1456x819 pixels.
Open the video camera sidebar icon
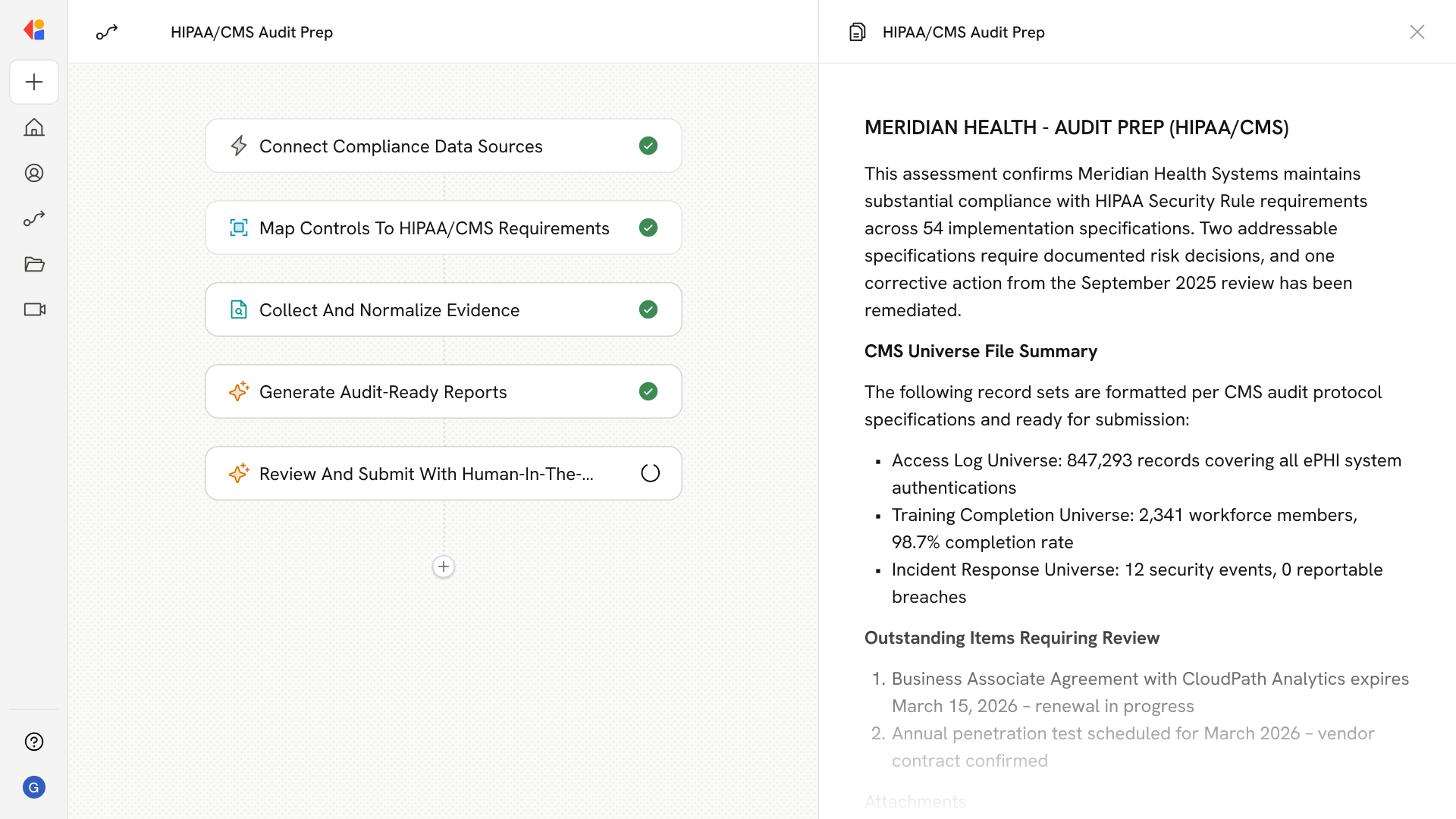click(34, 309)
